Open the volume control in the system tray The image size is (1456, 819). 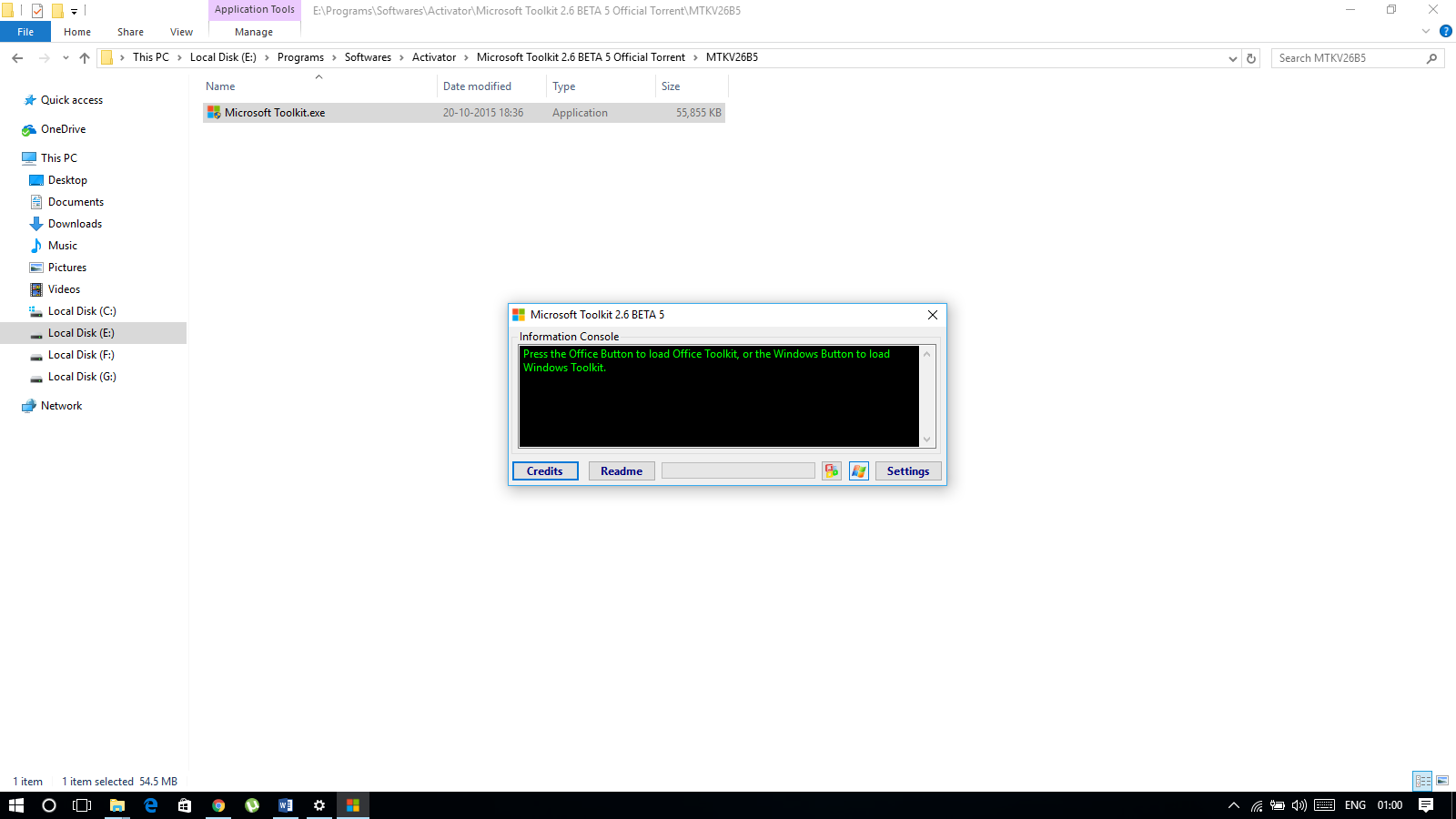tap(1298, 804)
